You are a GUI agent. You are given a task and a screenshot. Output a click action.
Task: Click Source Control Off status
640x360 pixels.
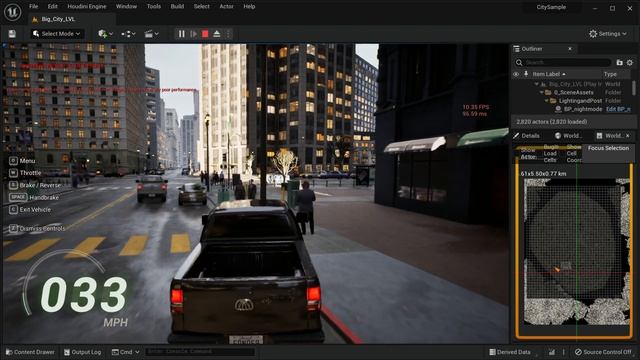603,352
